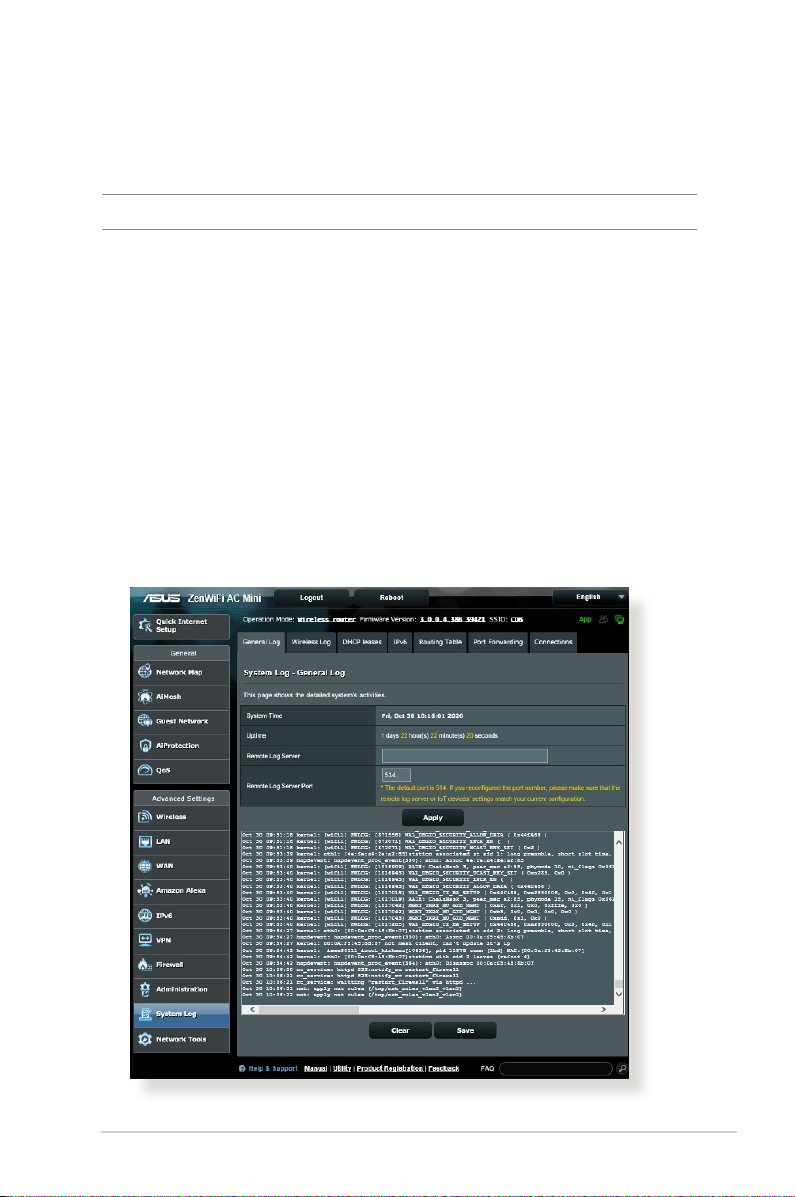Switch to Connections tab
This screenshot has height=1197, width=795.
553,642
